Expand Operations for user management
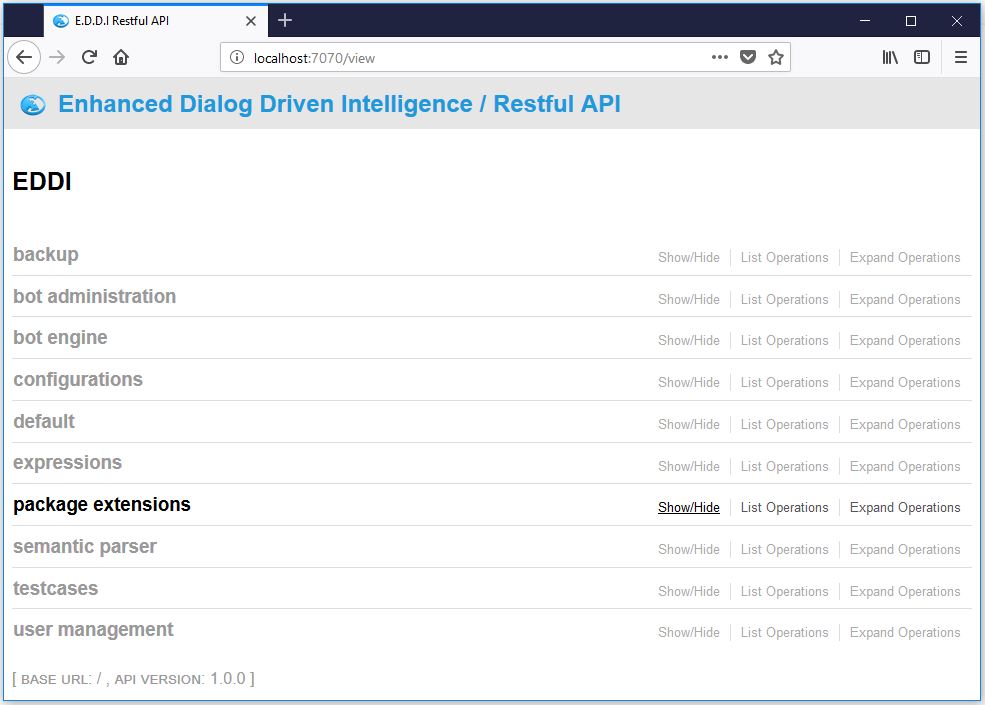Image resolution: width=985 pixels, height=705 pixels. (x=904, y=633)
